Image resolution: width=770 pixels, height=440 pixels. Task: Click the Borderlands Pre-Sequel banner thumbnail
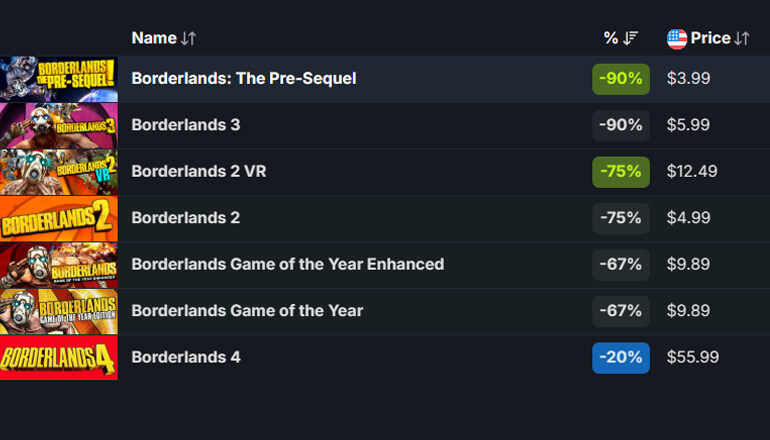point(59,78)
